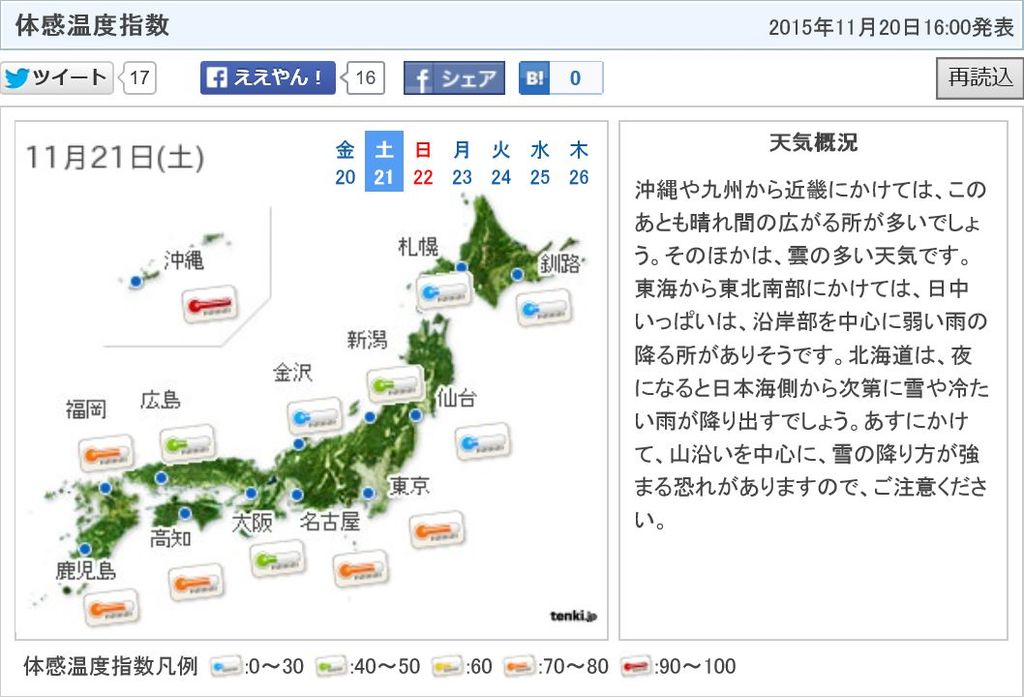Click the Sapporo thermometer icon
This screenshot has width=1024, height=697.
444,292
